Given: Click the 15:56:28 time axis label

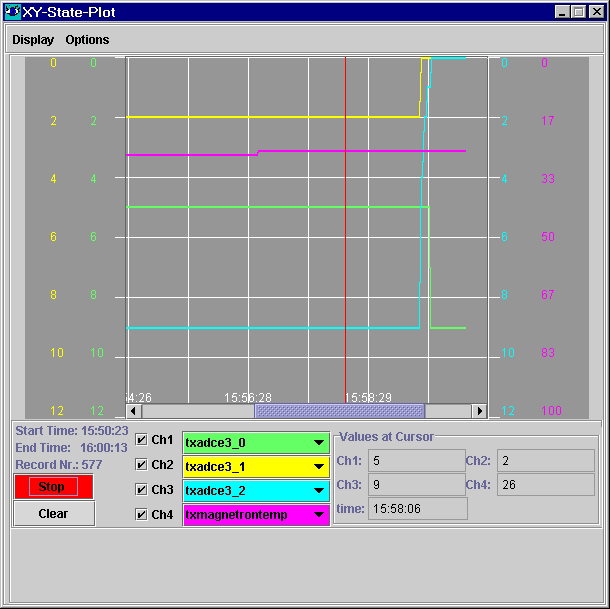Looking at the screenshot, I should click(x=248, y=398).
